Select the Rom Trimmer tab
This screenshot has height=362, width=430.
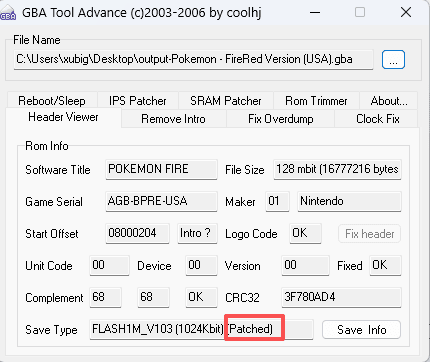(316, 100)
